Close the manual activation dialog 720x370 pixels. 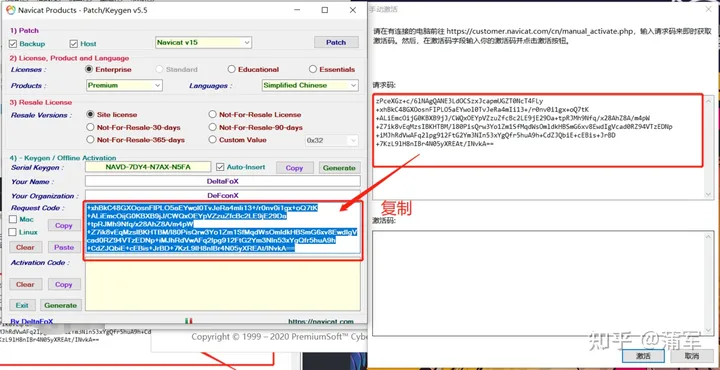(x=708, y=9)
